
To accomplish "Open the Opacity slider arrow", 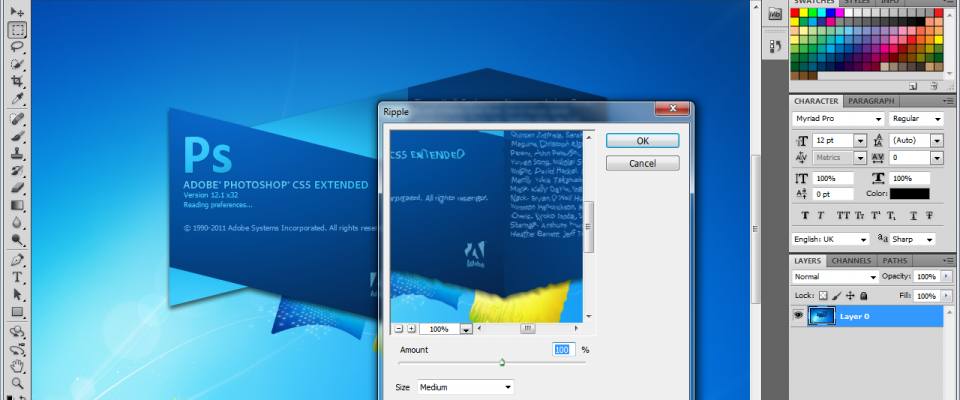I will coord(947,277).
